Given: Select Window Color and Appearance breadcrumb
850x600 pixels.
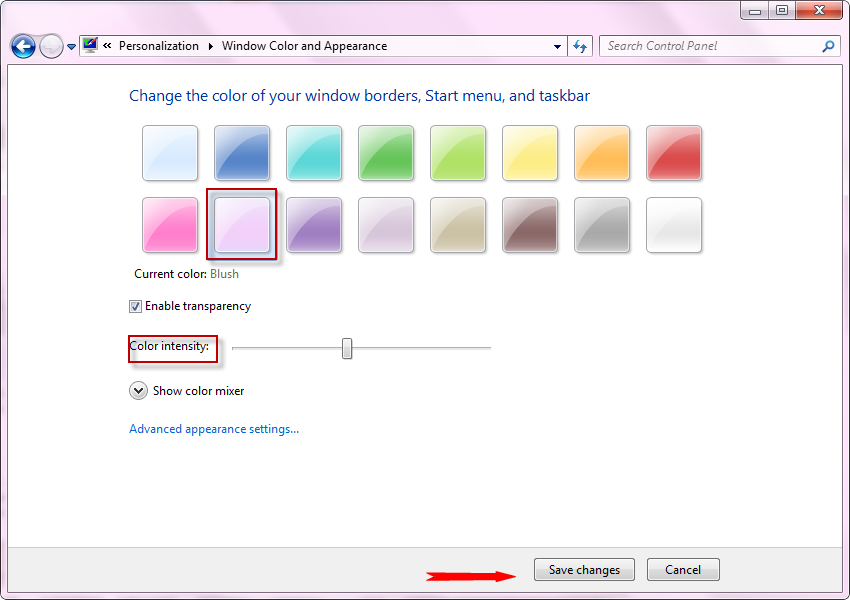Looking at the screenshot, I should [x=305, y=46].
